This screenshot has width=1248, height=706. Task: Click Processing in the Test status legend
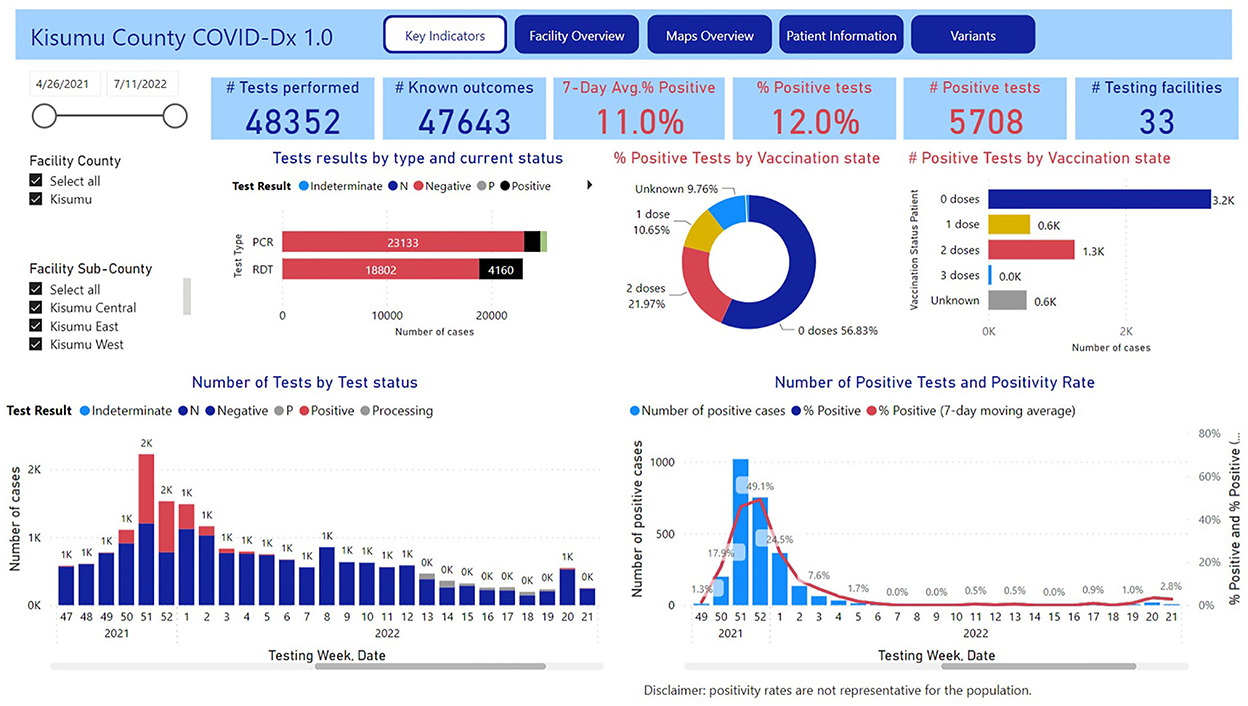(x=396, y=410)
